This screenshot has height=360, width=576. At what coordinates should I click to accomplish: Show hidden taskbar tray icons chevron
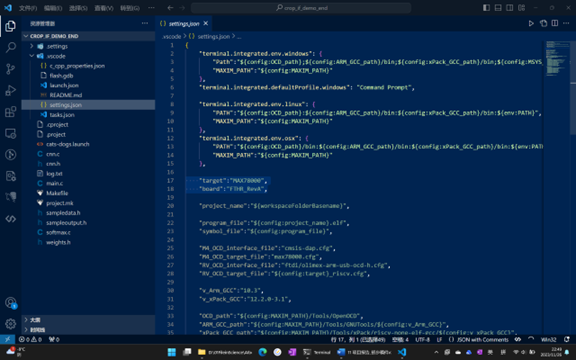tap(436, 352)
